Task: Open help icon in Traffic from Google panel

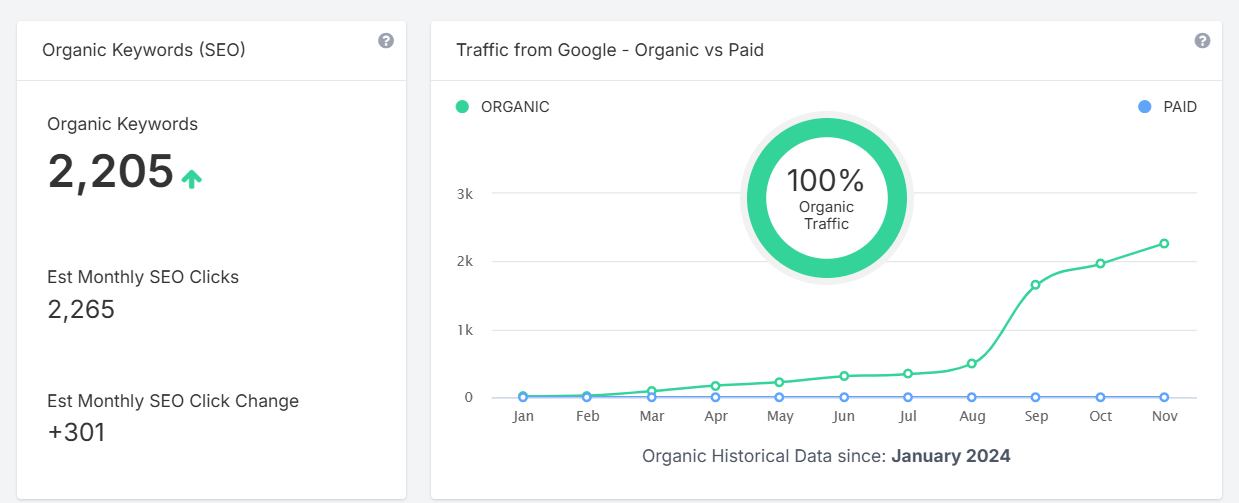Action: tap(1202, 41)
